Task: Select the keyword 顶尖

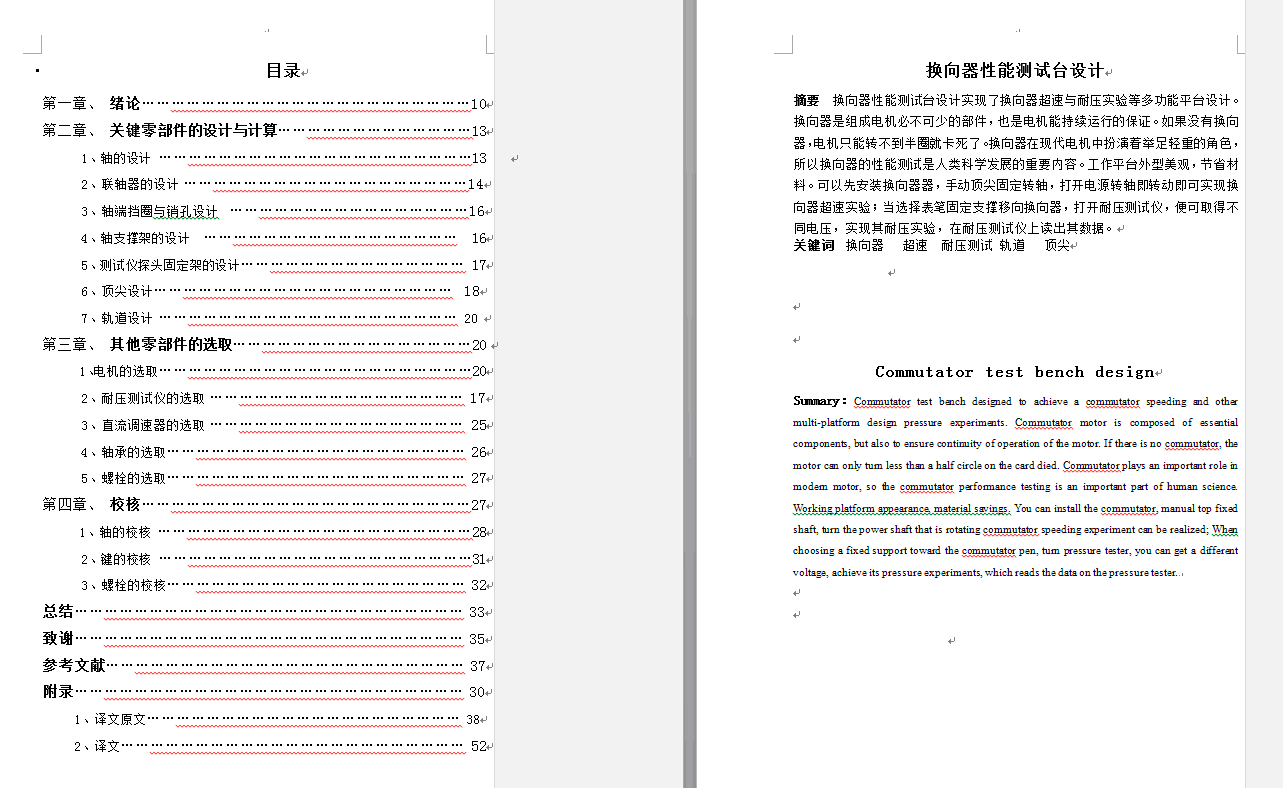Action: point(1057,245)
